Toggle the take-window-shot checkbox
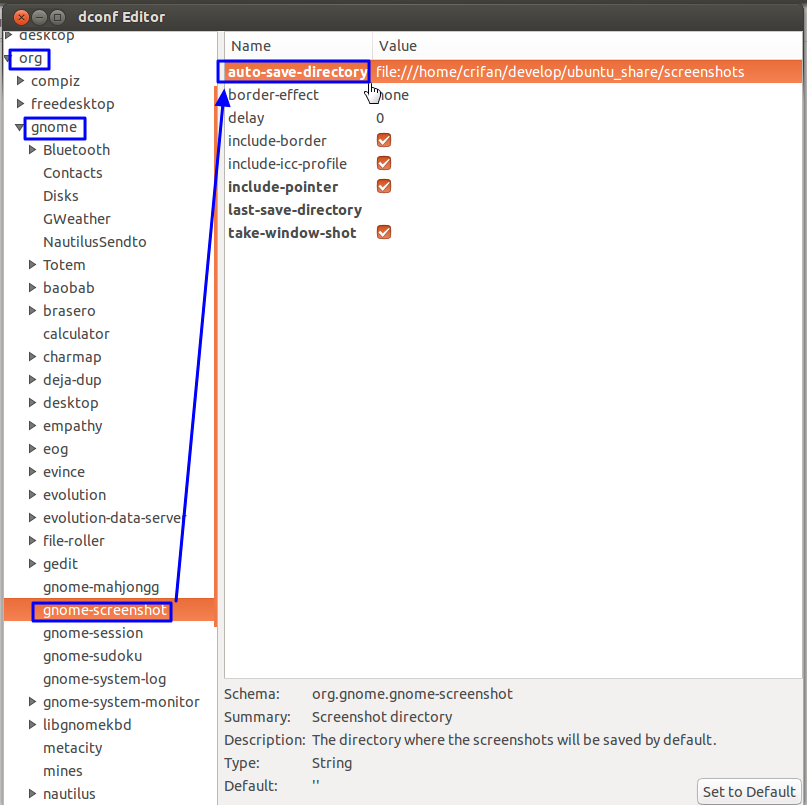This screenshot has height=805, width=807. click(x=383, y=232)
